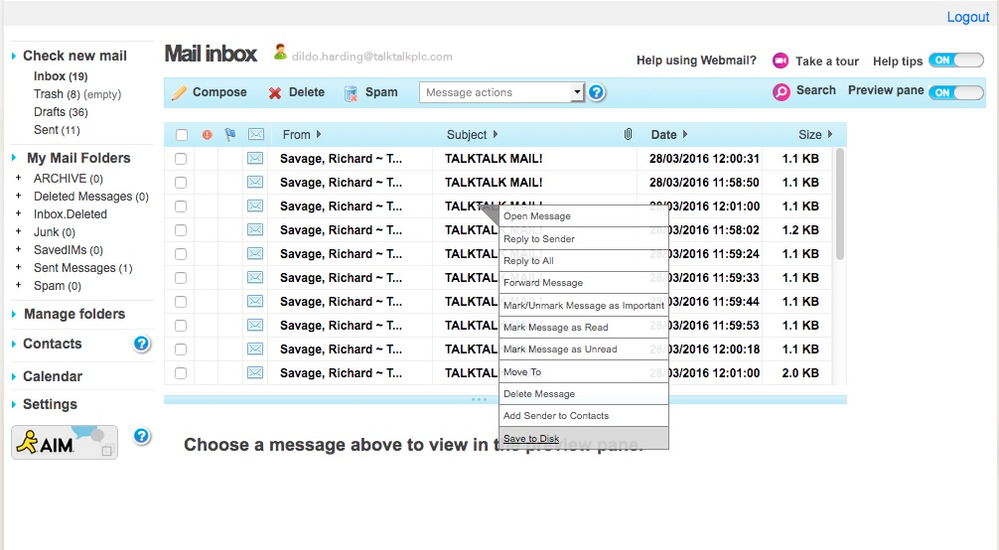
Task: Open help icon beside Message actions
Action: coord(596,92)
